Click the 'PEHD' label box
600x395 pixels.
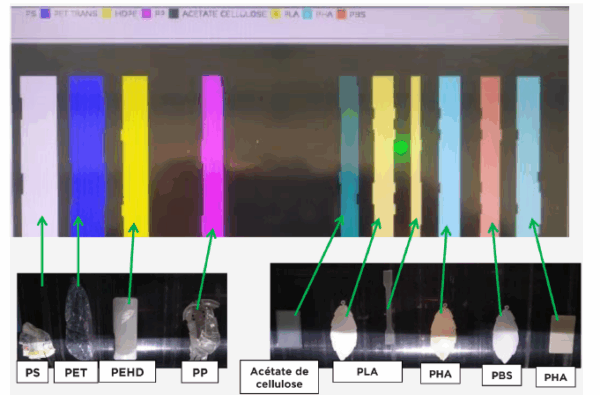(x=127, y=371)
